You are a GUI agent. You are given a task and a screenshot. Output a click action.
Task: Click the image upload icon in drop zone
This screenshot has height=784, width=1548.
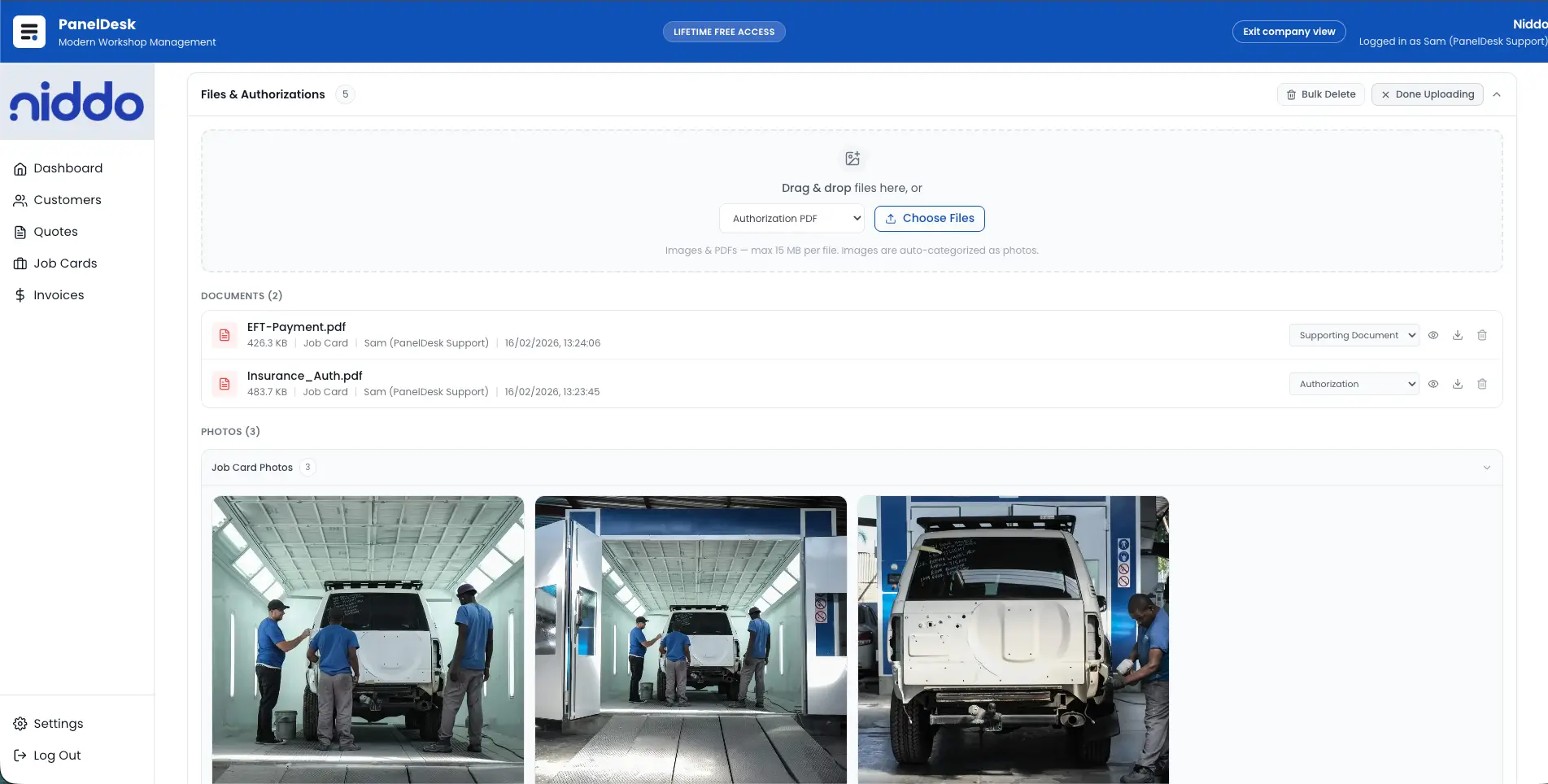(x=852, y=159)
